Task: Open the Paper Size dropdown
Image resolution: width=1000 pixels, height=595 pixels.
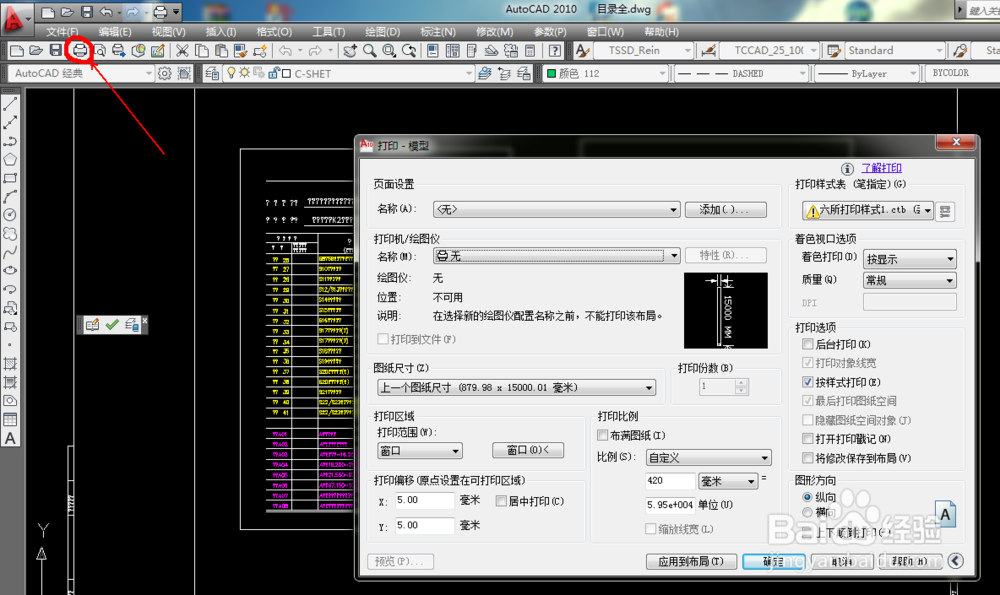Action: 517,387
